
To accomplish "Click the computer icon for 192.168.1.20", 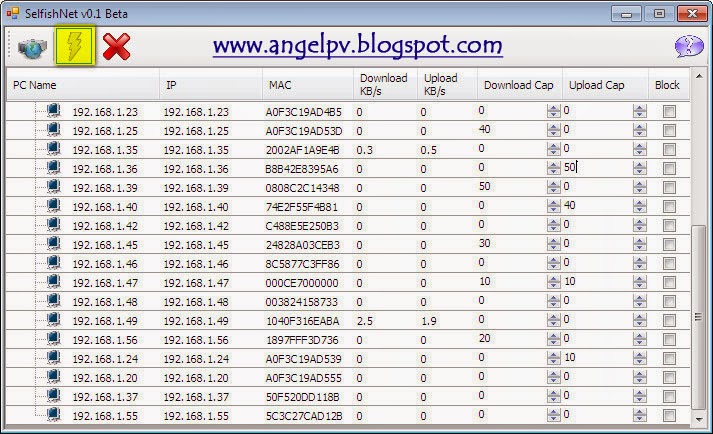I will 54,377.
